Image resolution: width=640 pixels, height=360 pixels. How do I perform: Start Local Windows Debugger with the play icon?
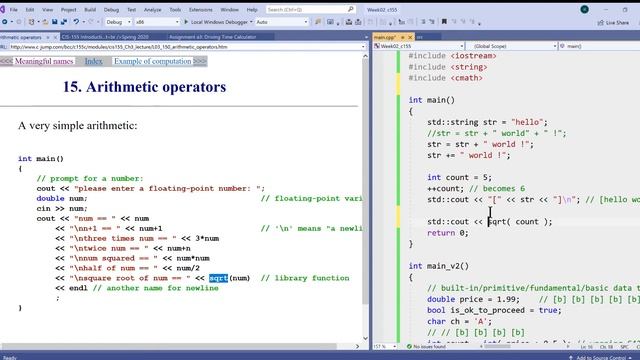click(x=186, y=22)
